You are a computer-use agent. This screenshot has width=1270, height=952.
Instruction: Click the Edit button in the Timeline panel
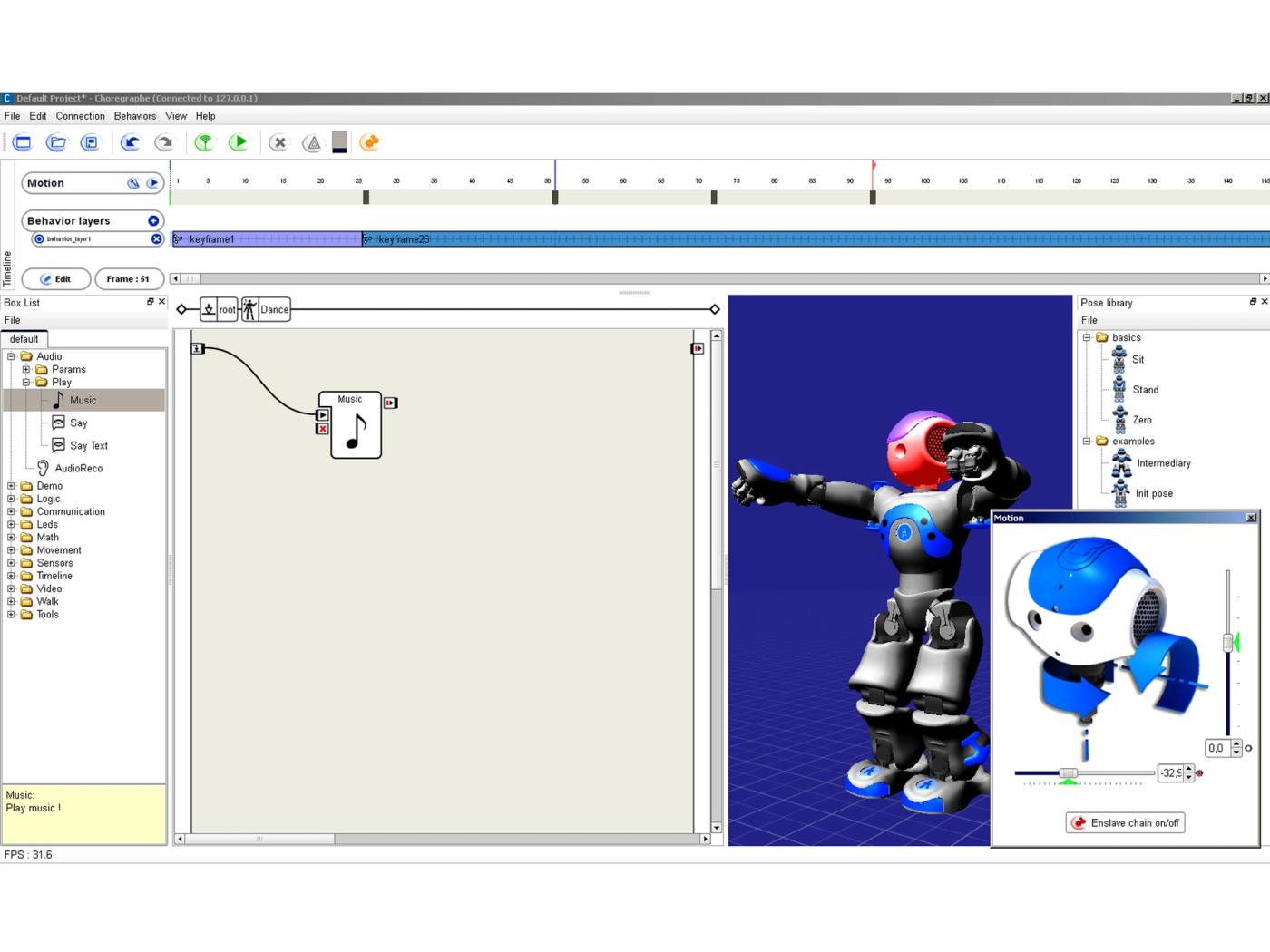point(55,278)
